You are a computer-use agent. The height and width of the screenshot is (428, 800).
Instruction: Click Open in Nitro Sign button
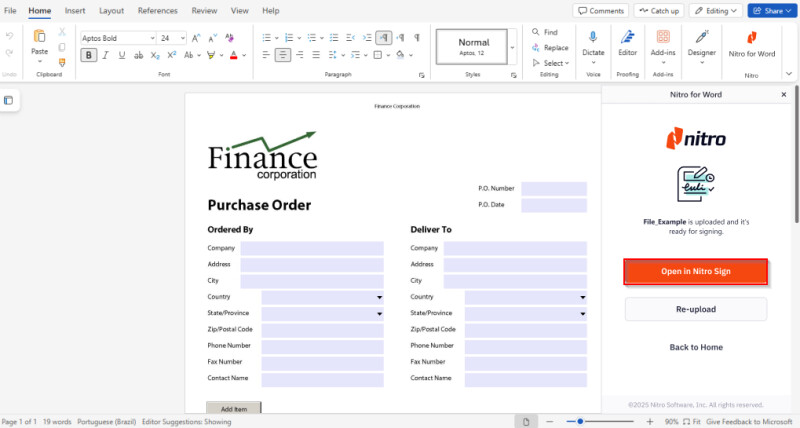click(x=696, y=272)
